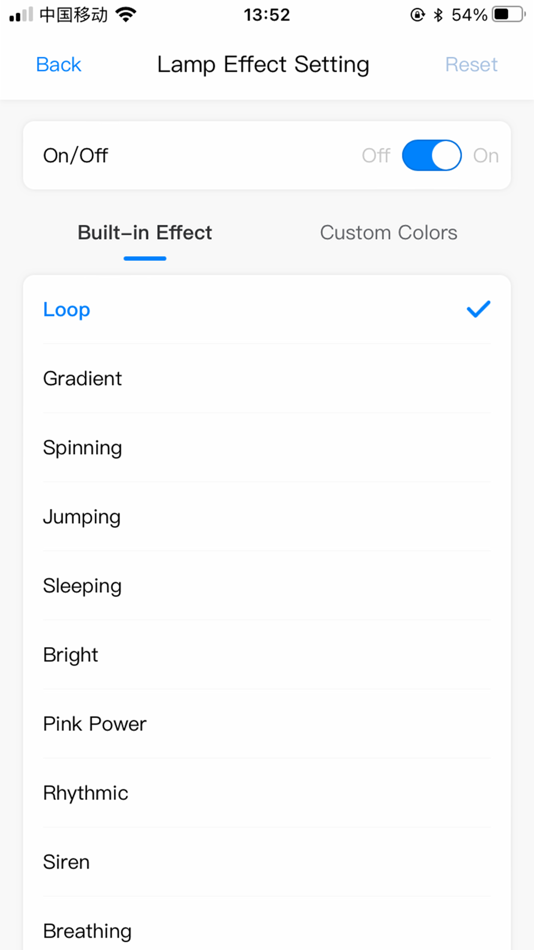Tap the cellular signal bars icon
The height and width of the screenshot is (950, 534).
[x=21, y=15]
